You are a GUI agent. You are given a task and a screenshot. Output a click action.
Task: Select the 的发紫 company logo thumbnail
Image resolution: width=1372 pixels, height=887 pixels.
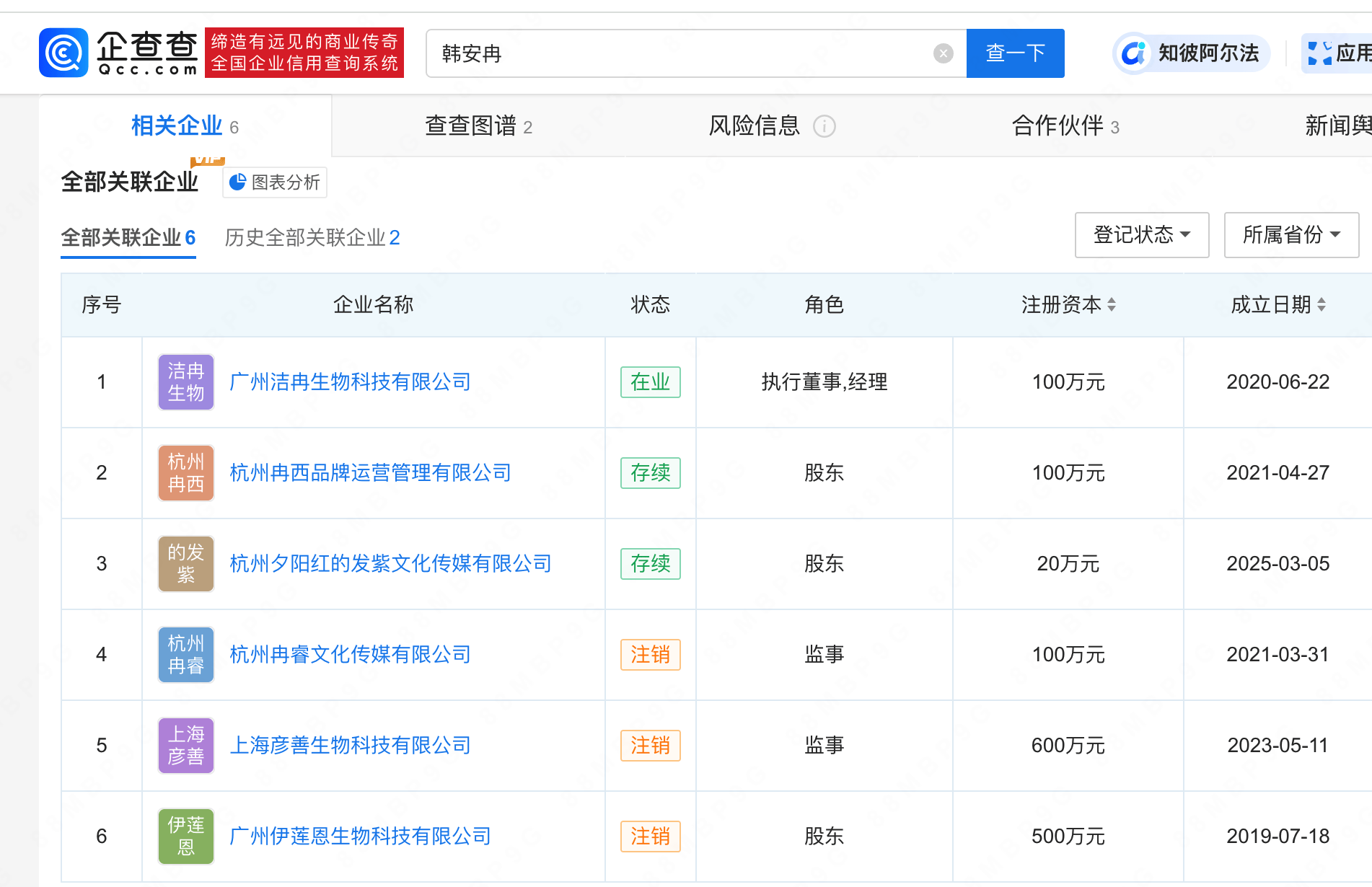(x=186, y=564)
